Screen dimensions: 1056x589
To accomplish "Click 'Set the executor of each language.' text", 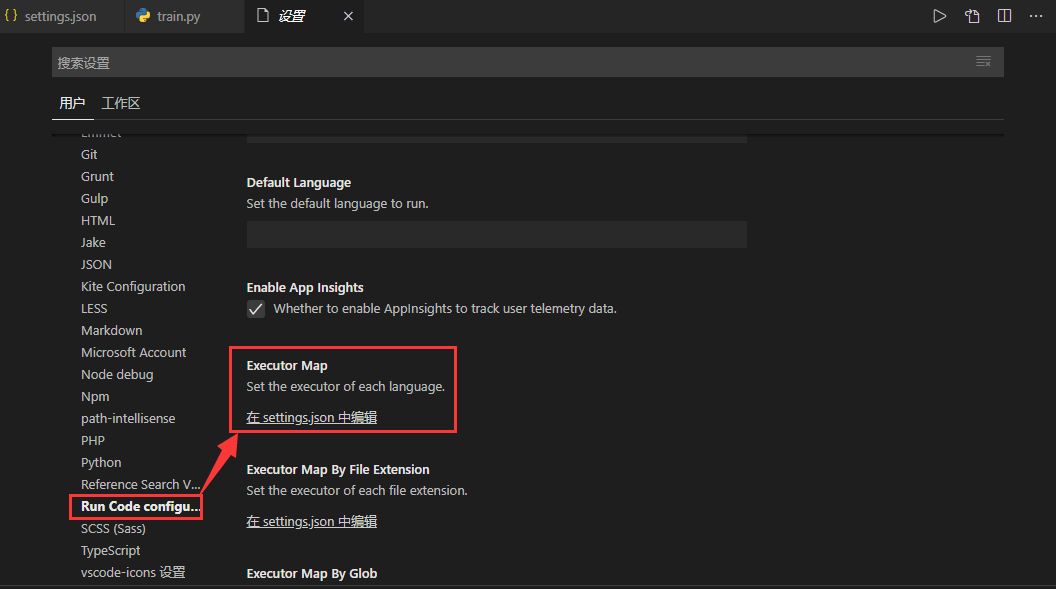I will pos(345,386).
